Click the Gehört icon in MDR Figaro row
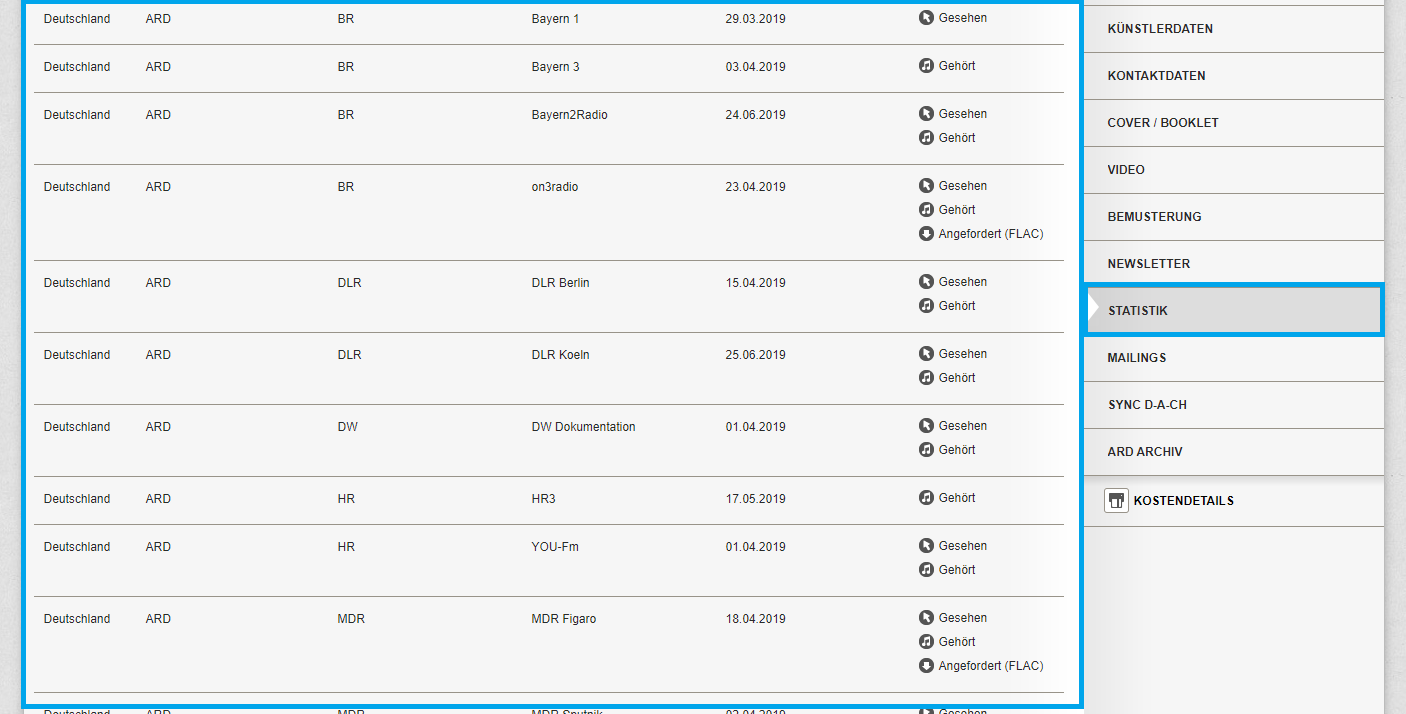 pyautogui.click(x=926, y=642)
